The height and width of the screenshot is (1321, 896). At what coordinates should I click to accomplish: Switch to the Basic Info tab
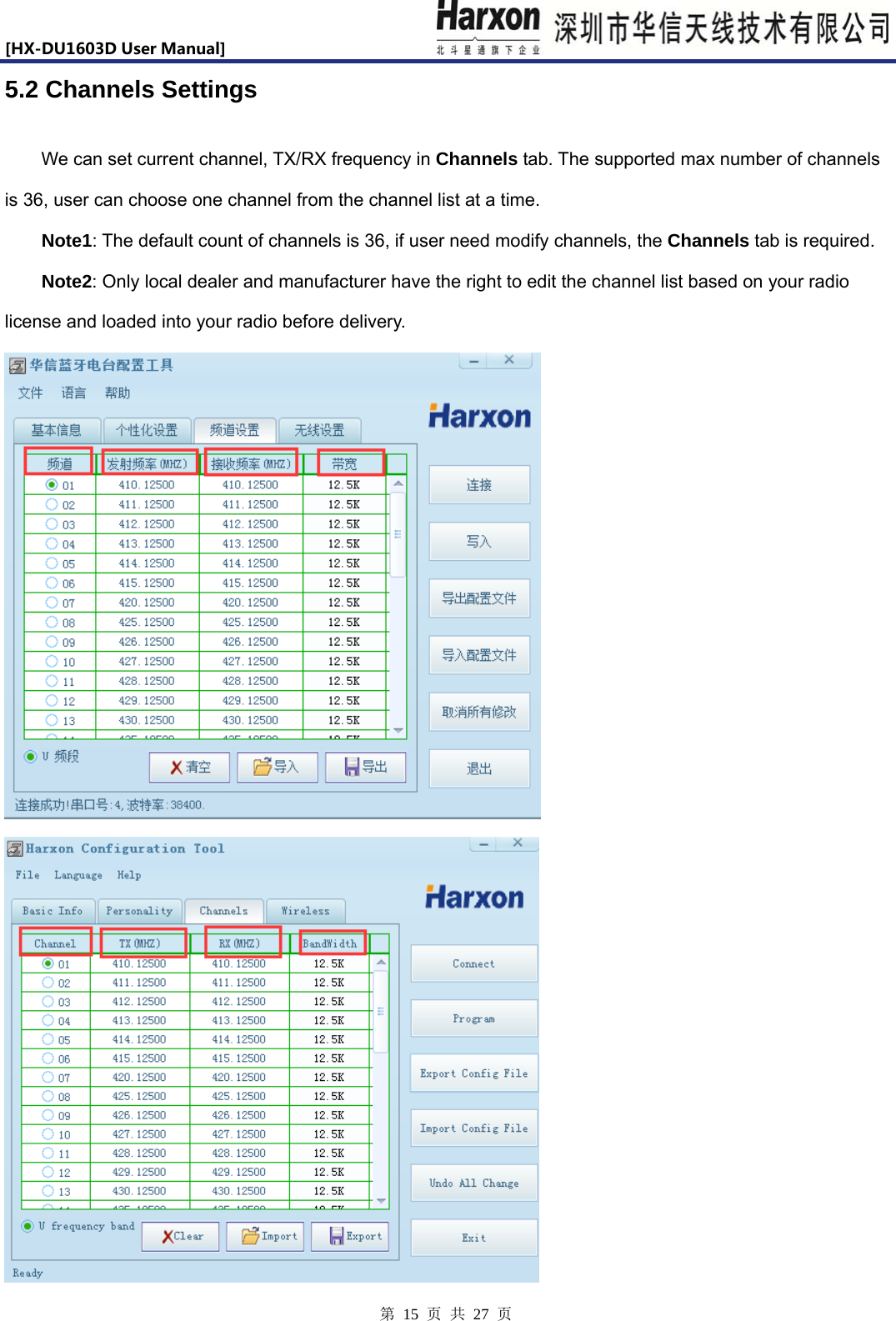(53, 911)
